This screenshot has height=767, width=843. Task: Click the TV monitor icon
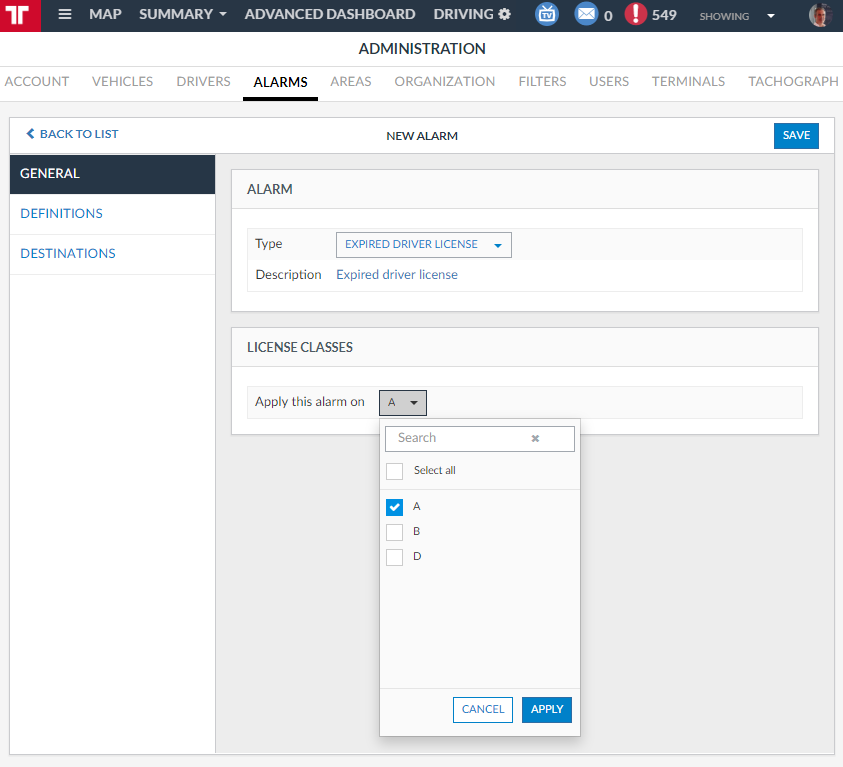(547, 15)
